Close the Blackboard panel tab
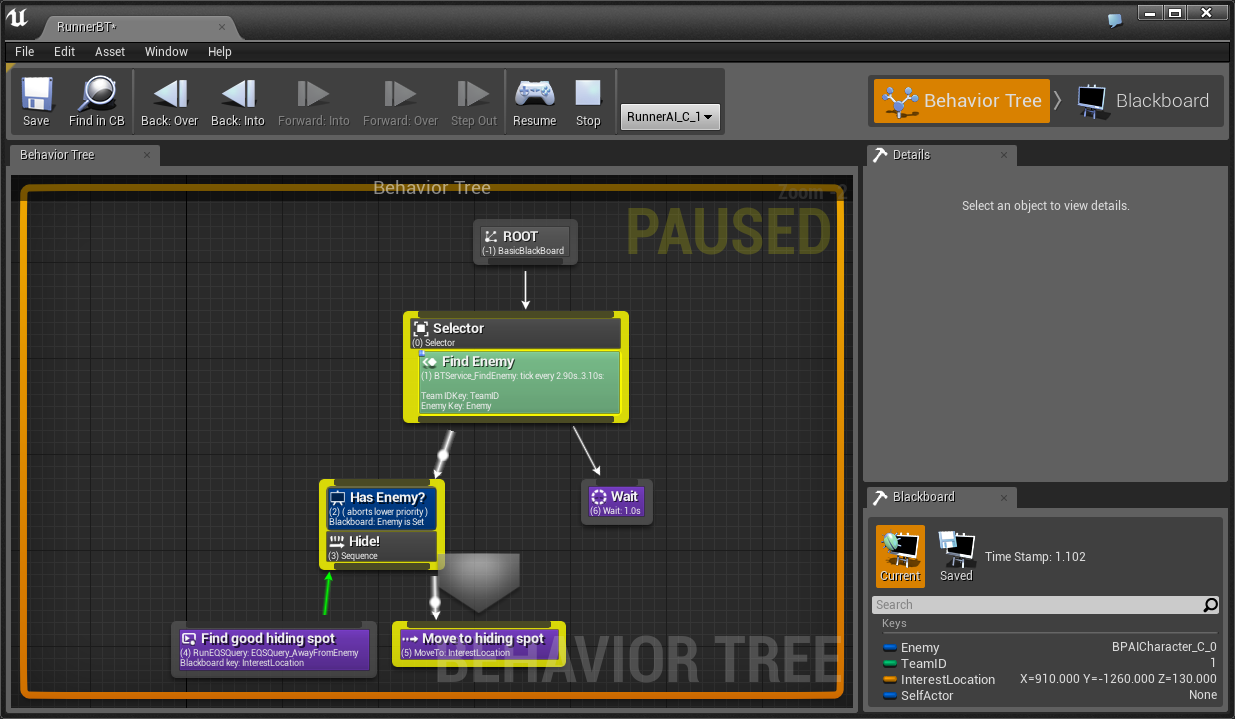Viewport: 1235px width, 719px height. 1005,497
